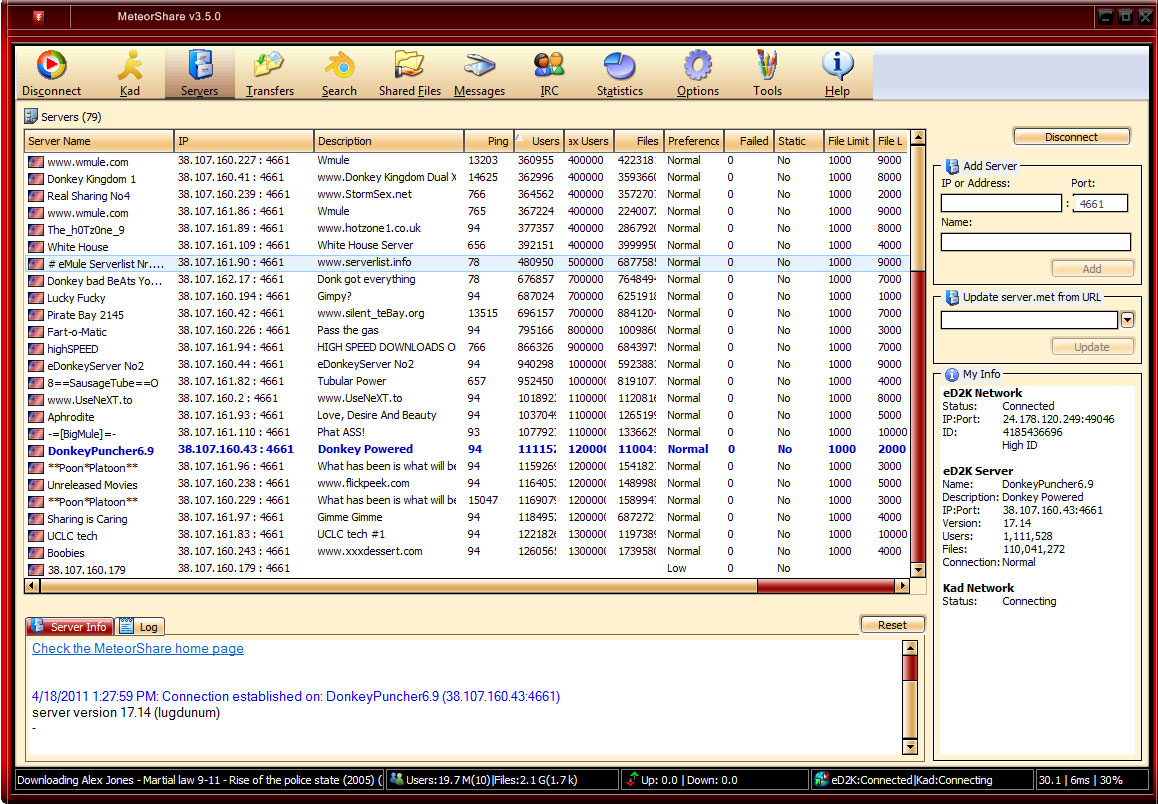This screenshot has width=1158, height=804.
Task: Expand the server.met URL dropdown
Action: (1127, 320)
